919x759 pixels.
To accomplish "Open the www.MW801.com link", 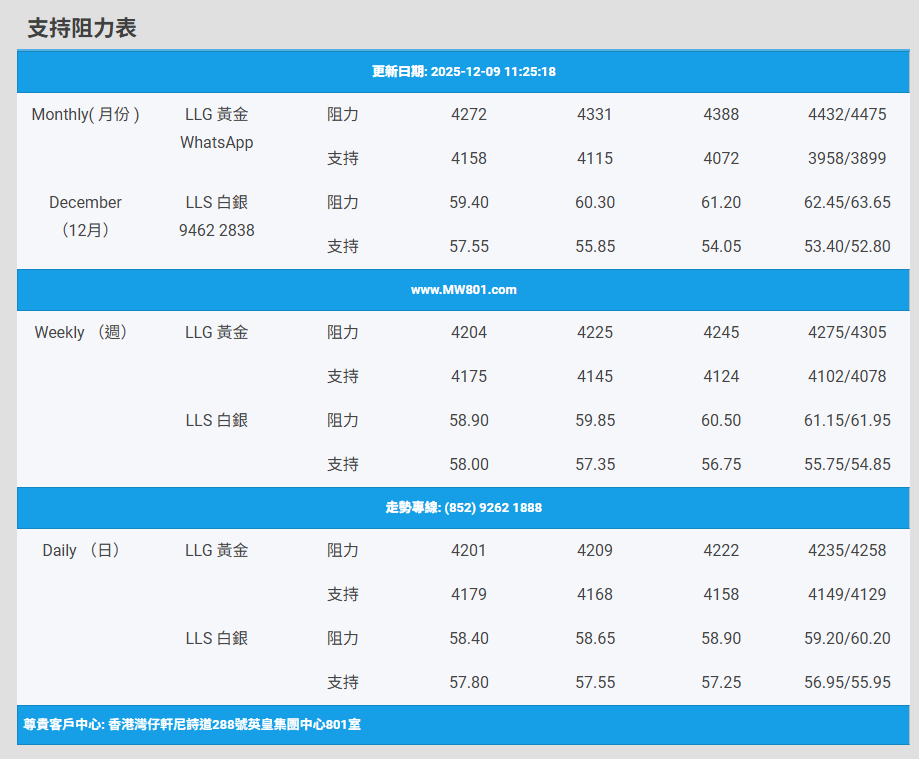I will (463, 290).
